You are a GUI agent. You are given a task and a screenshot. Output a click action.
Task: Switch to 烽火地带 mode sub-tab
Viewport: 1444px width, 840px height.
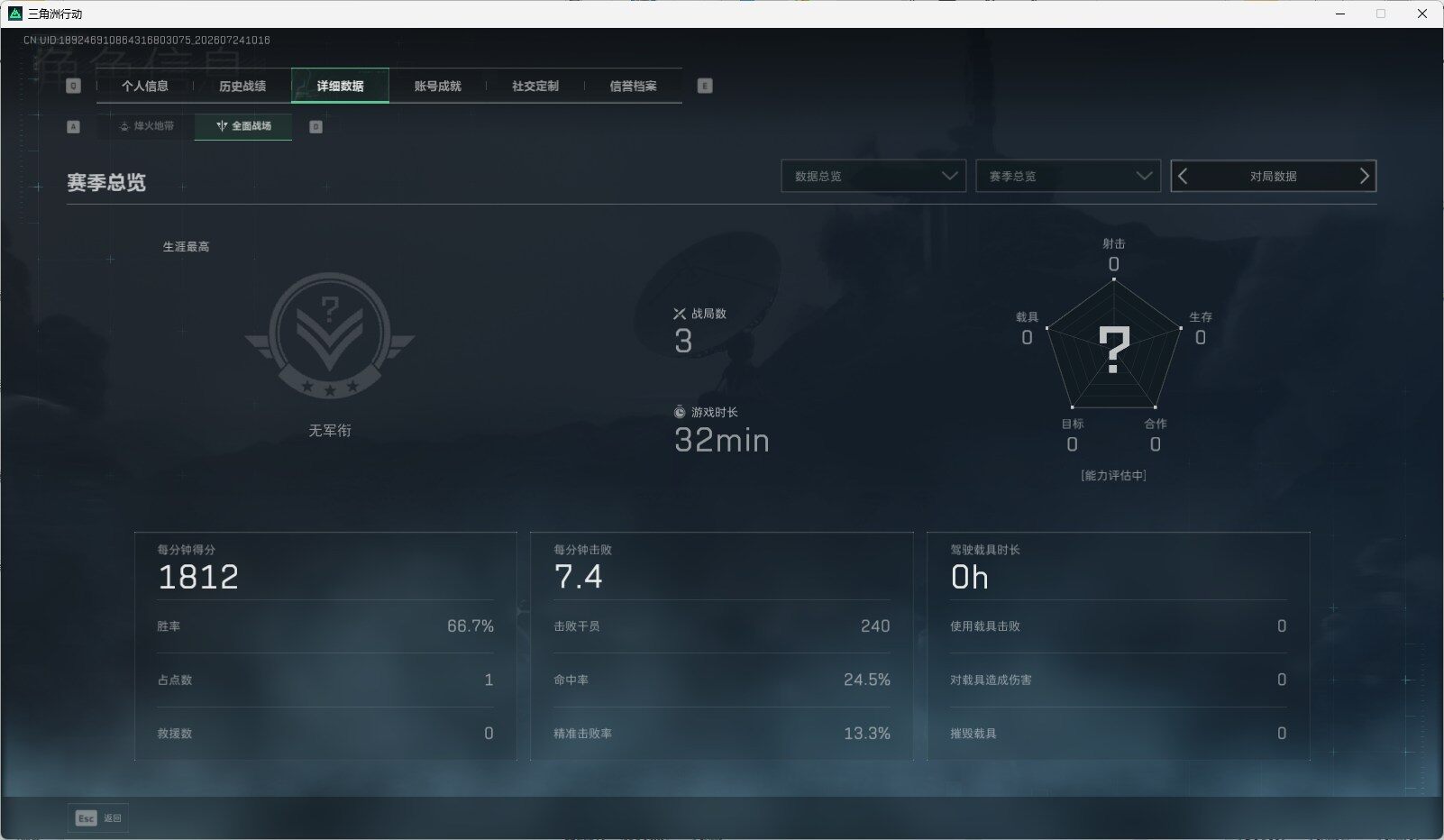(146, 126)
